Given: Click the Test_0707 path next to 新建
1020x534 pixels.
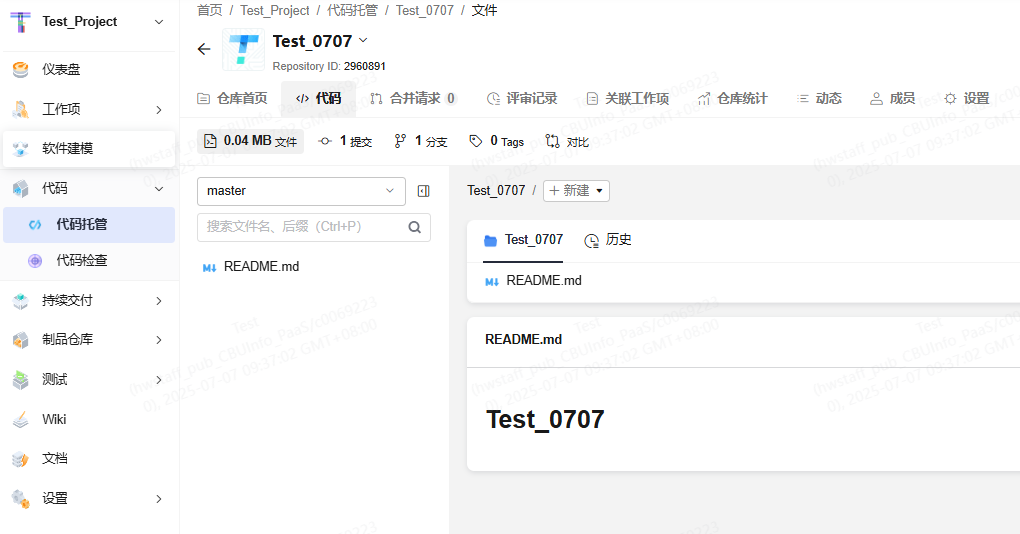Looking at the screenshot, I should (x=496, y=191).
